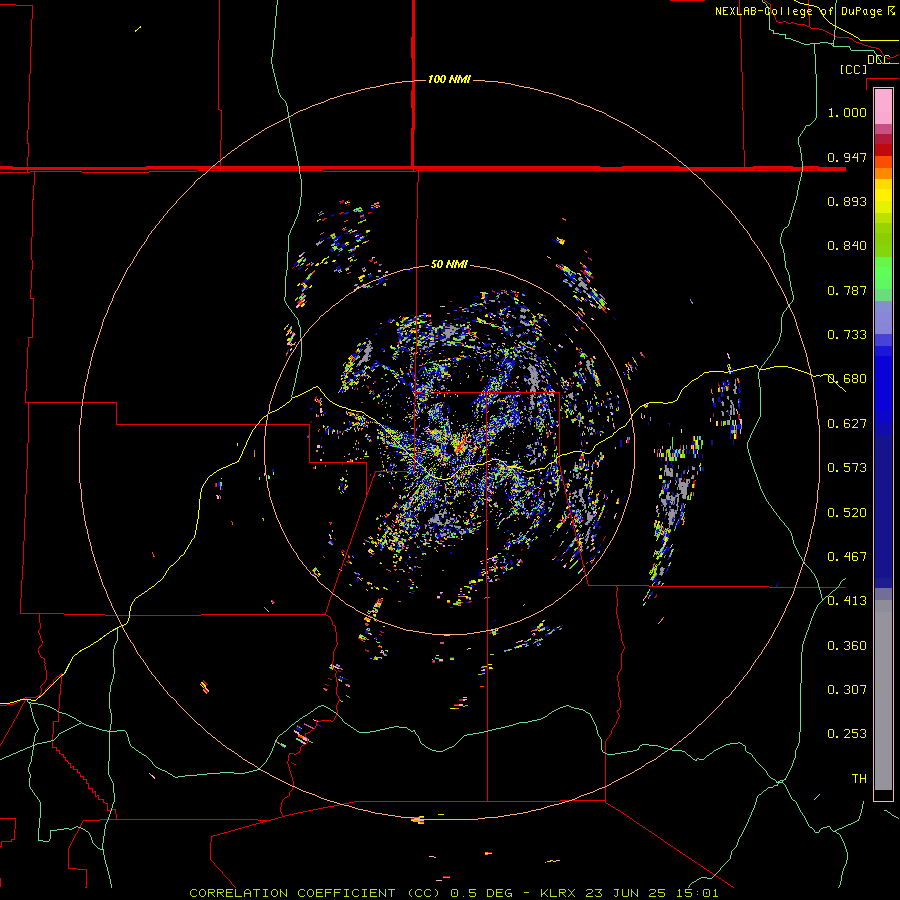Click the [CC] legend title

[853, 69]
